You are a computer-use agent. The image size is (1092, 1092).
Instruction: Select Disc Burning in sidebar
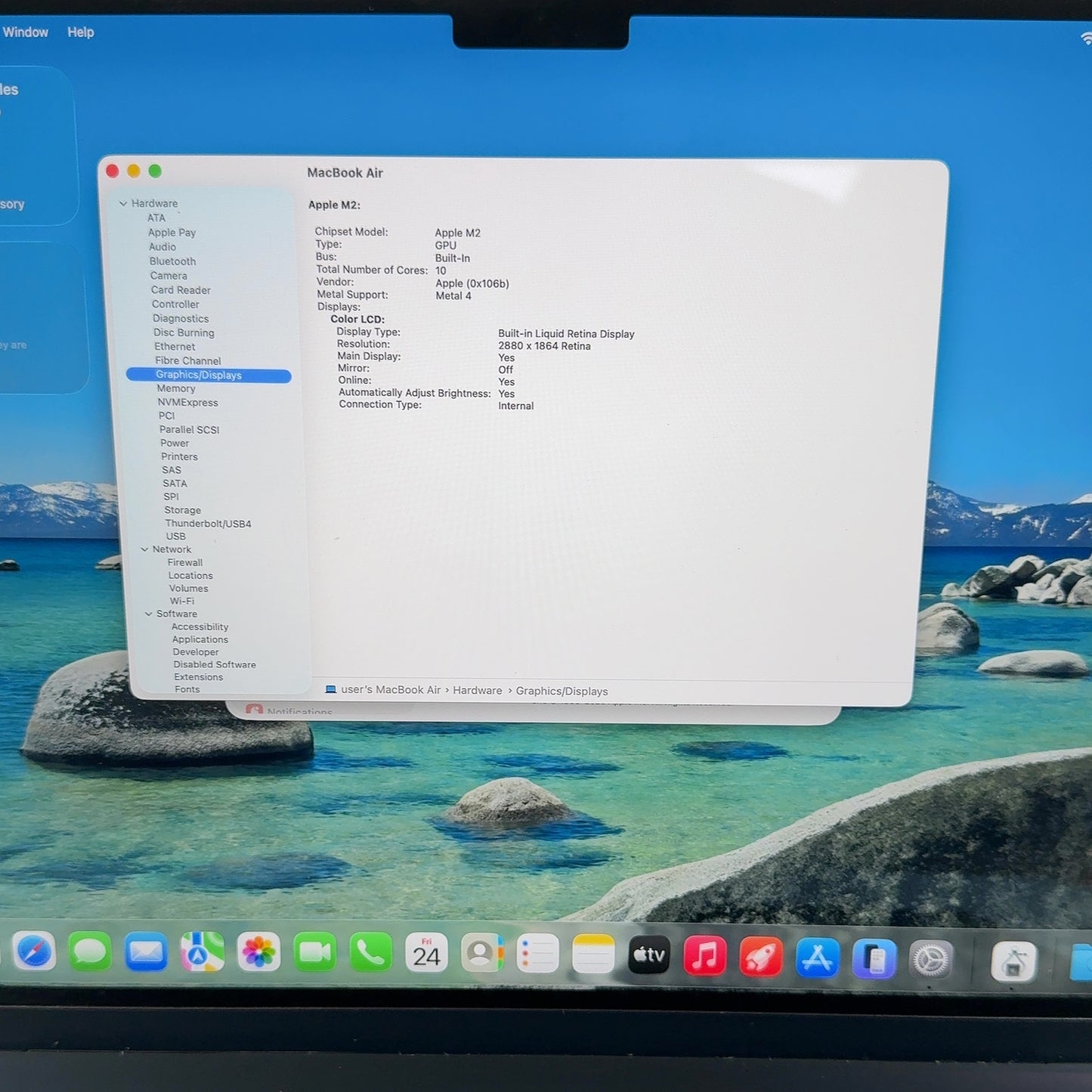point(184,333)
